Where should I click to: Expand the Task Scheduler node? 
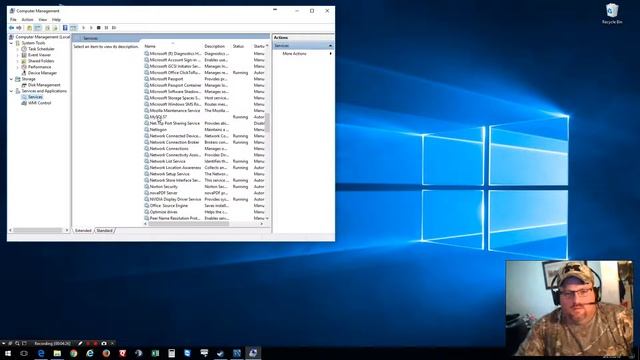[18, 49]
